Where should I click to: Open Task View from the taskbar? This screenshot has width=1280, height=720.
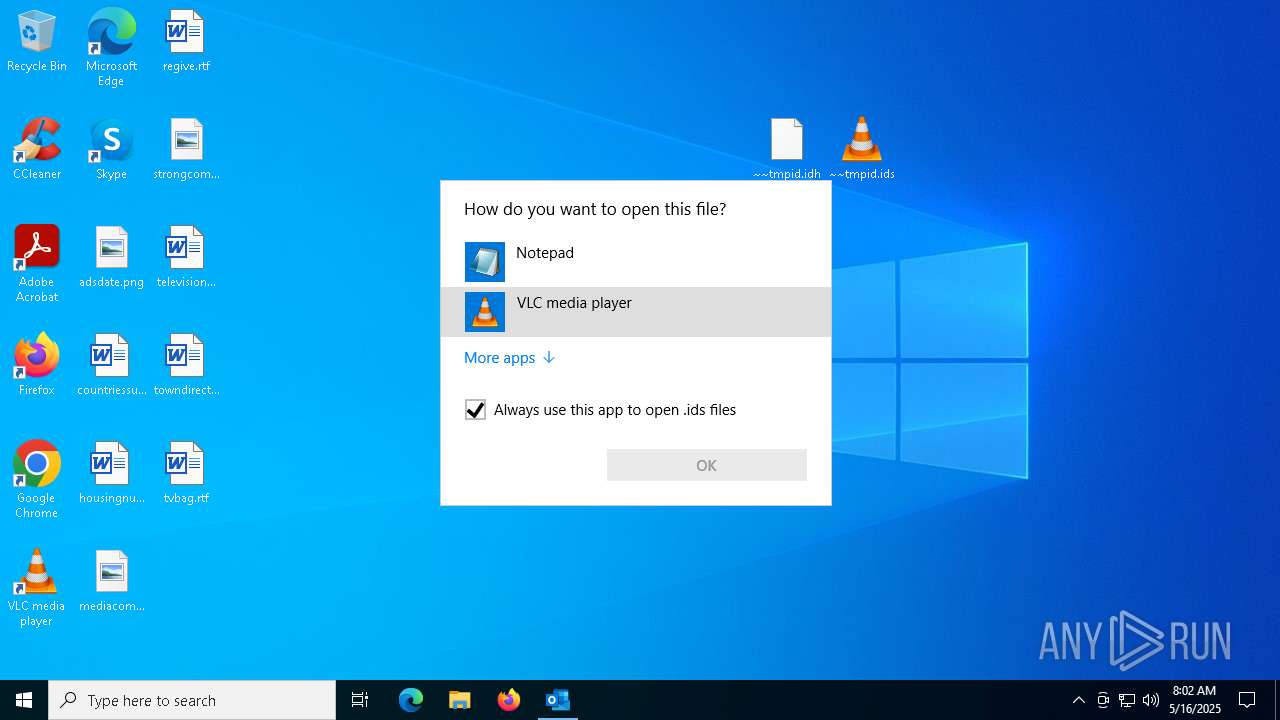point(360,700)
